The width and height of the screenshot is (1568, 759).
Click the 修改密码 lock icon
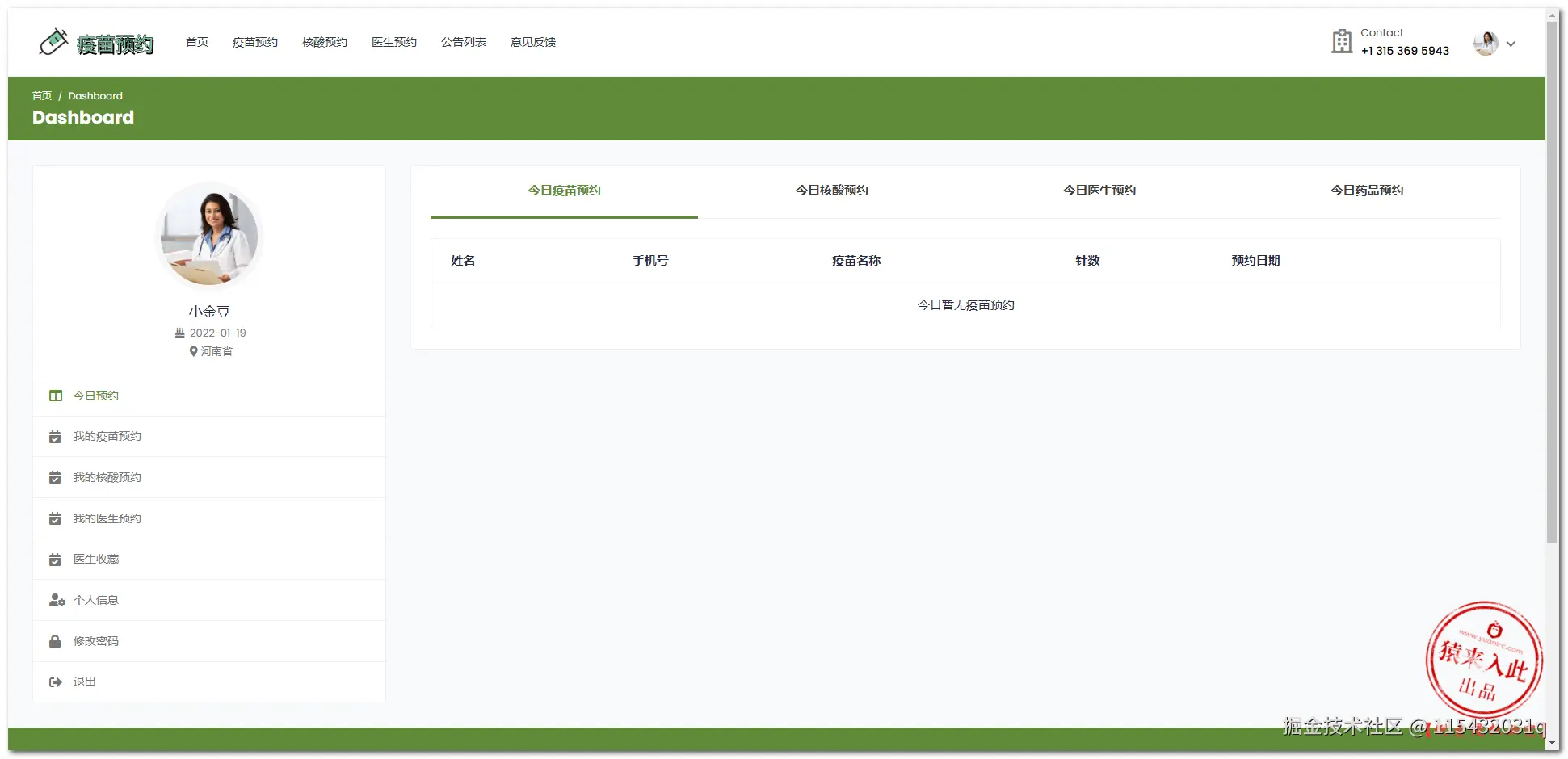click(55, 641)
